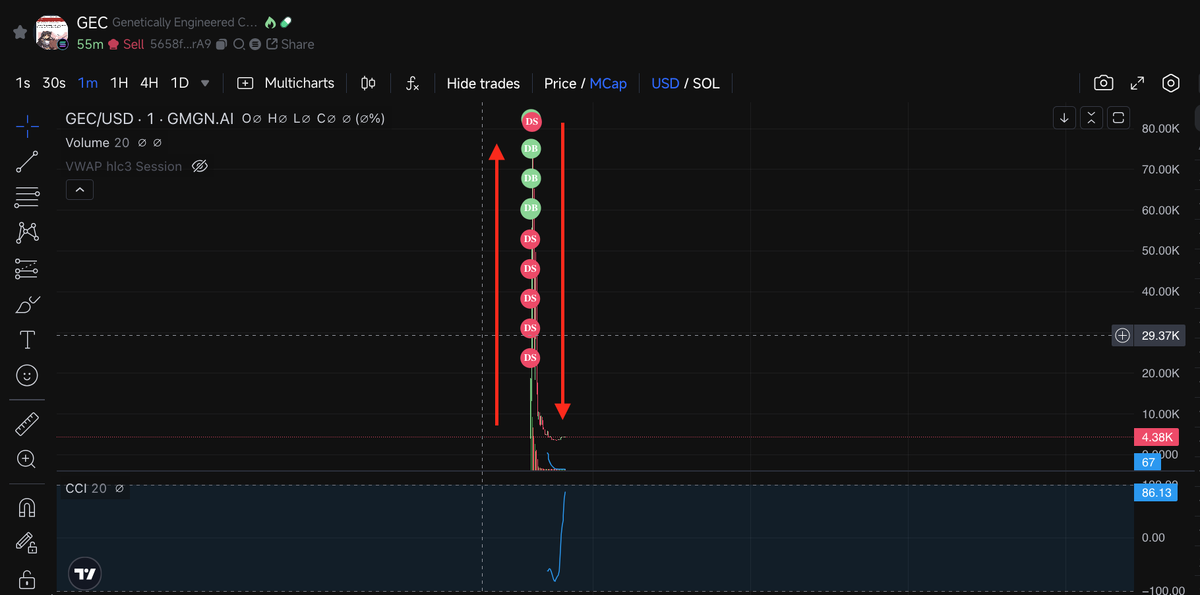
Task: Click the search icon beside contract address
Action: point(239,44)
